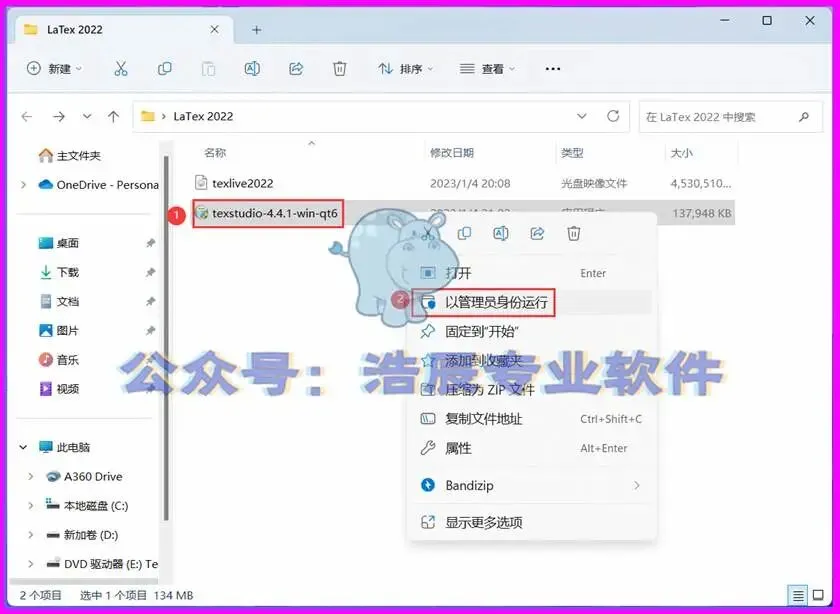Open 文档 in the sidebar
Image resolution: width=840 pixels, height=614 pixels.
59,301
